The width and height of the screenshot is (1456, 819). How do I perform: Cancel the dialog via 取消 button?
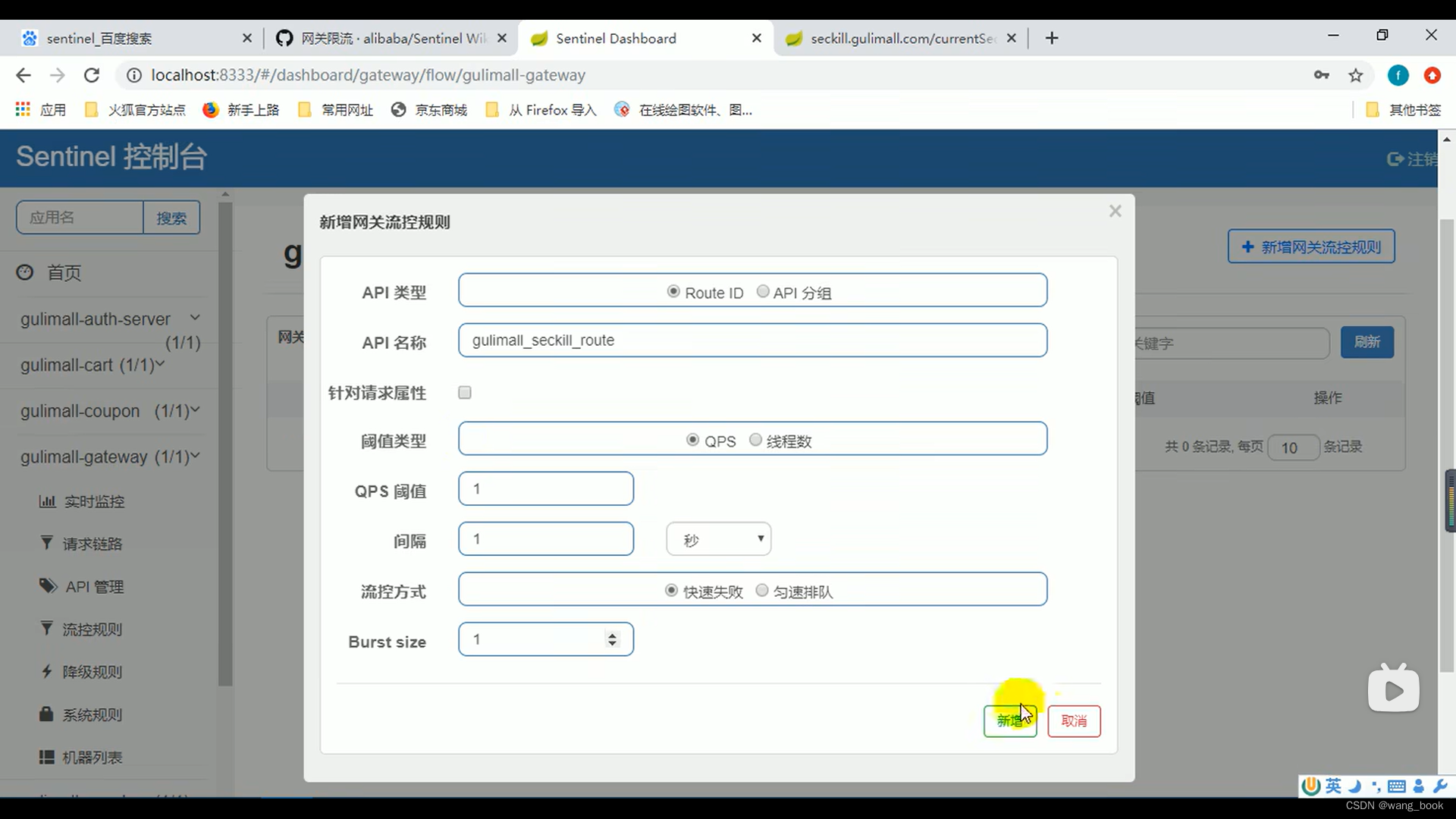click(1074, 720)
